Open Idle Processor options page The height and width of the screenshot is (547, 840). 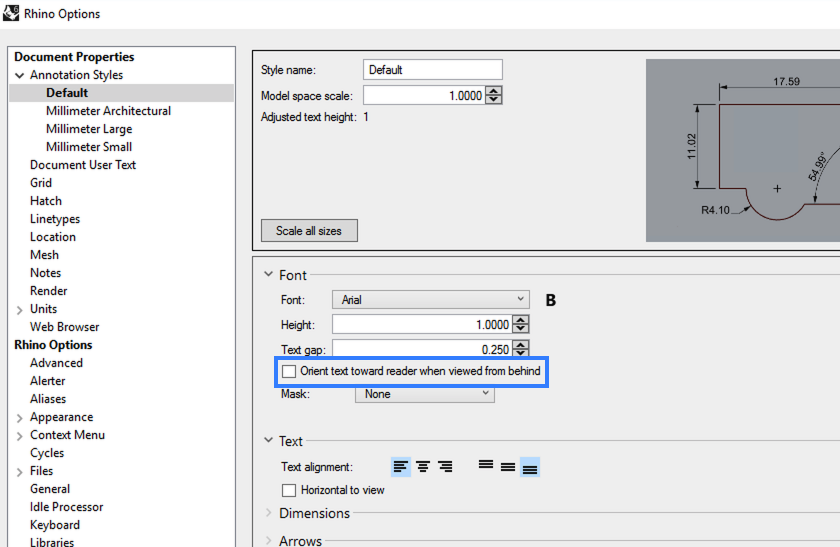click(66, 507)
